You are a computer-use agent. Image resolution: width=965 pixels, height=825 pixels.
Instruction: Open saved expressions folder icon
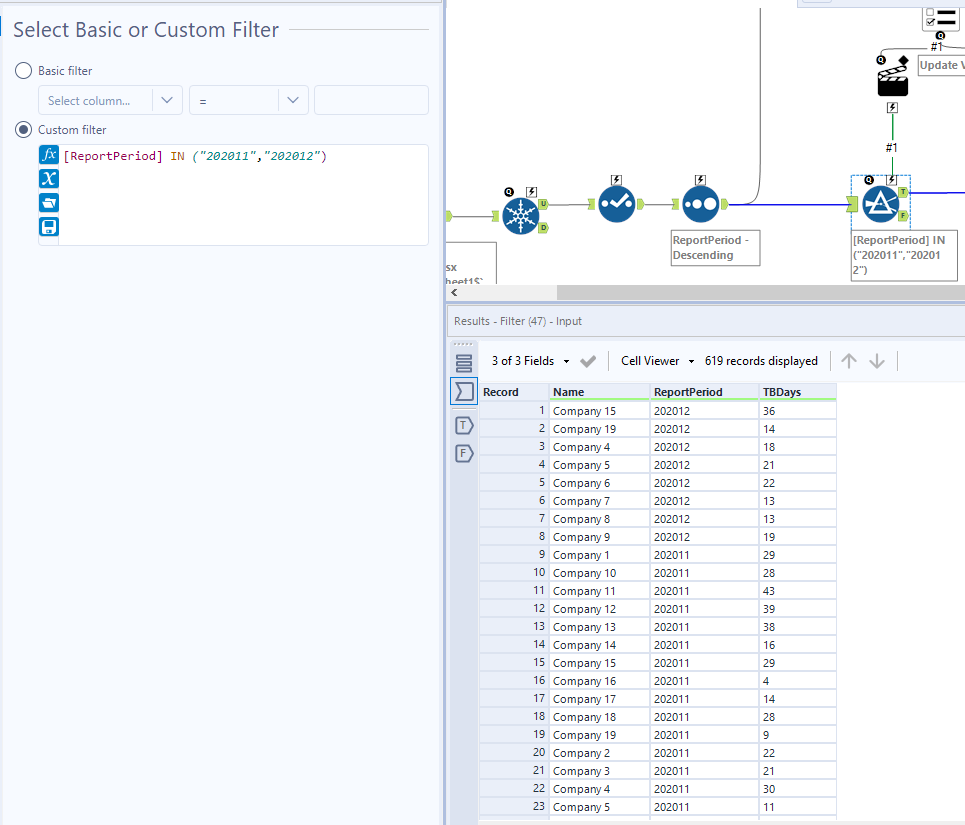[x=49, y=203]
